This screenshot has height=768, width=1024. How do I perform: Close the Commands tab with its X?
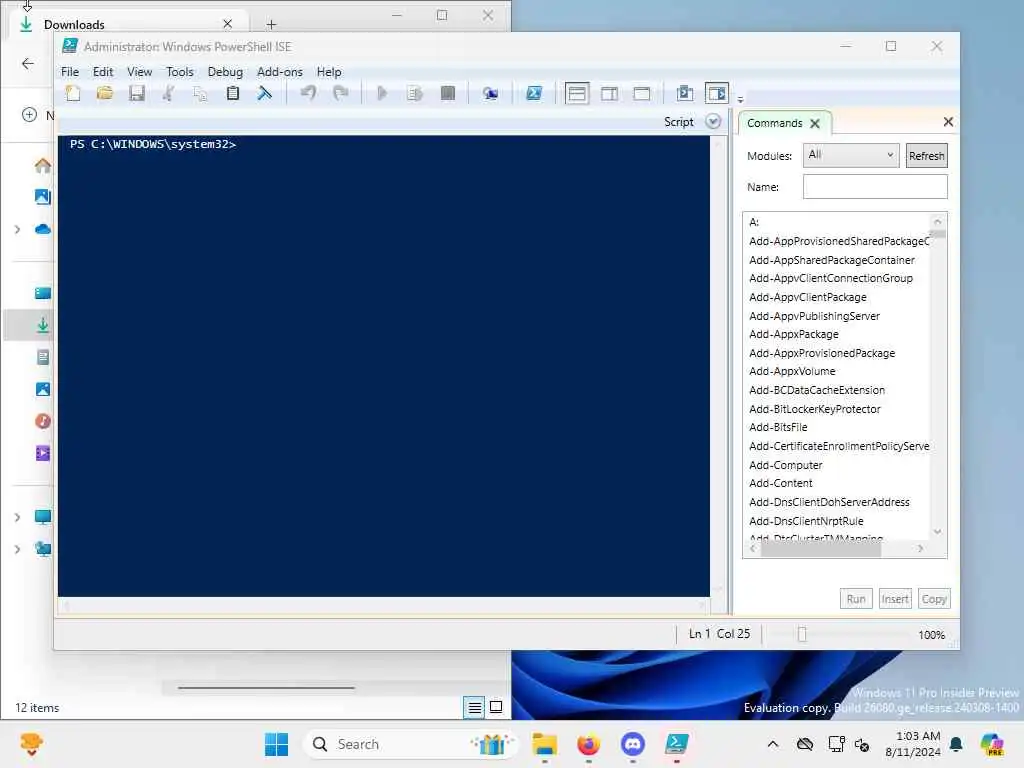[x=815, y=123]
